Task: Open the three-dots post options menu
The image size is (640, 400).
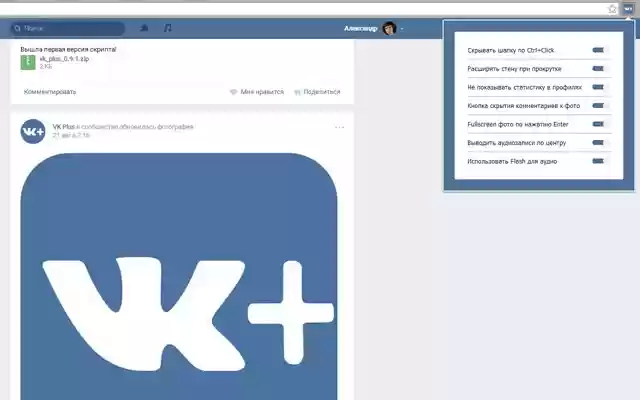Action: point(339,127)
